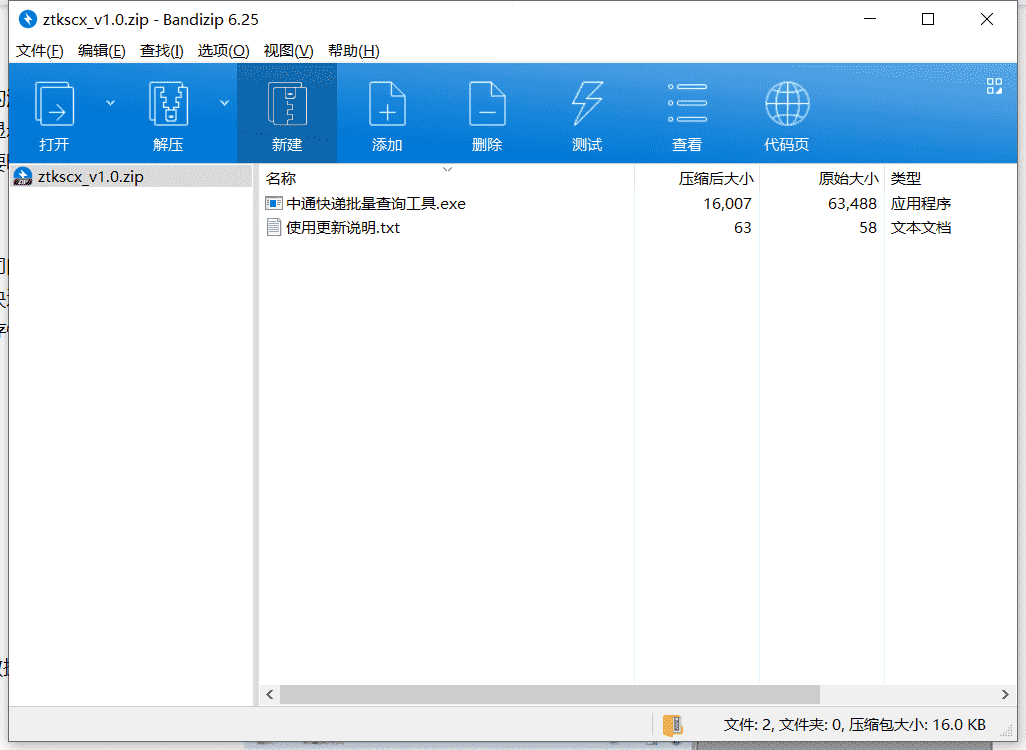Close the Bandizip window

tap(987, 20)
